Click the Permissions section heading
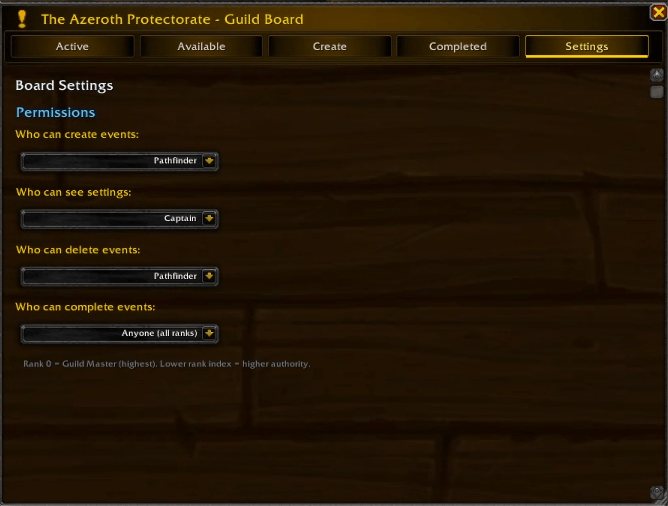668x506 pixels. pos(55,112)
